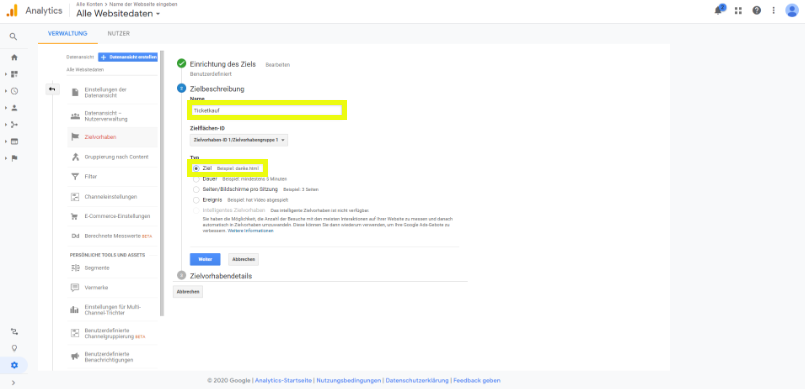Select the Ziel radio button
The height and width of the screenshot is (389, 805).
pos(196,168)
